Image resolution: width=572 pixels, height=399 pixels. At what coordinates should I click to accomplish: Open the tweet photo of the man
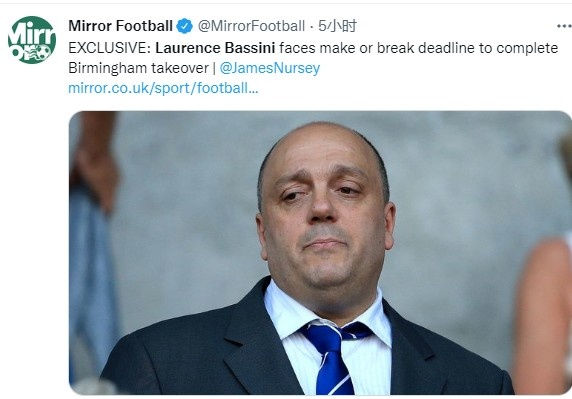click(320, 253)
